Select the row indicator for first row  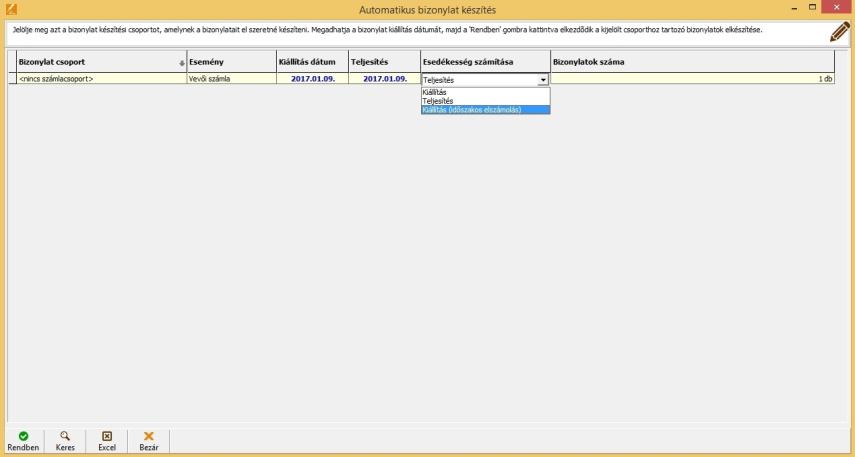point(12,78)
